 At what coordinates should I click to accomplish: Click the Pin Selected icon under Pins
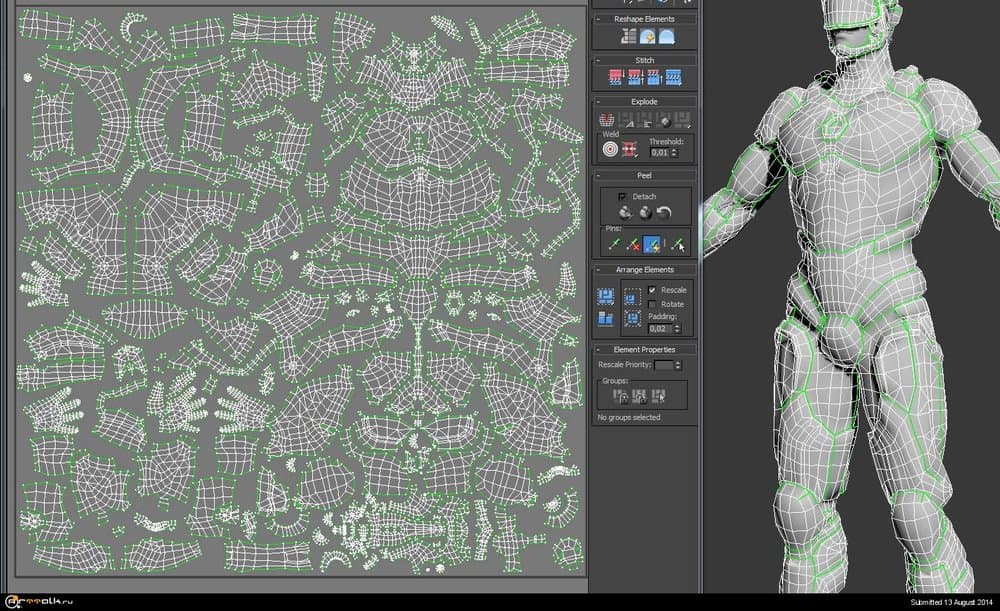613,243
